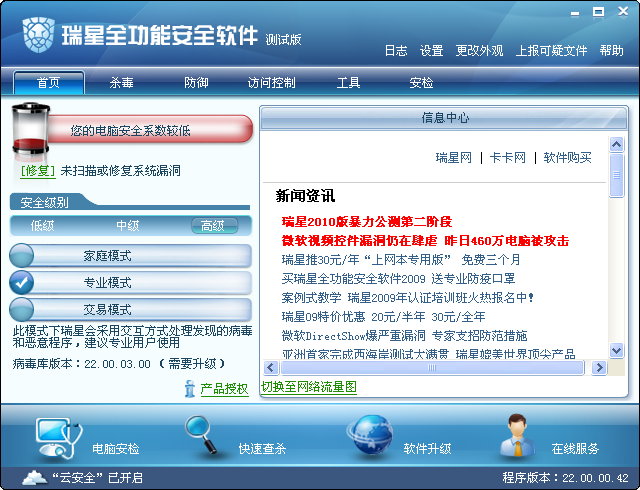
Task: Click the horizontal scroll right arrow
Action: pyautogui.click(x=599, y=368)
